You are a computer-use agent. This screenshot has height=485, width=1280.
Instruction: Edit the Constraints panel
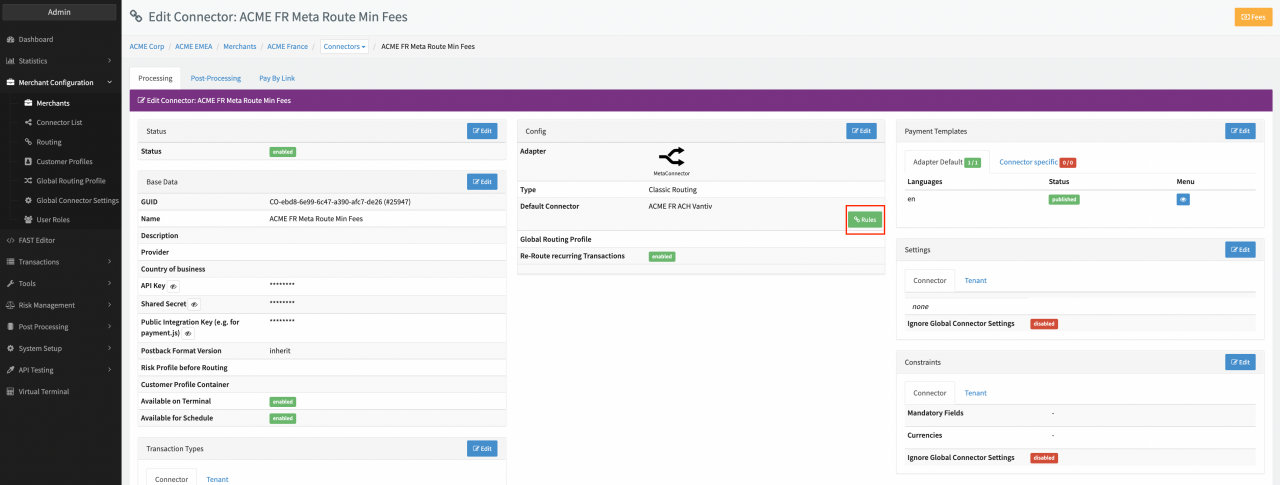(1239, 362)
